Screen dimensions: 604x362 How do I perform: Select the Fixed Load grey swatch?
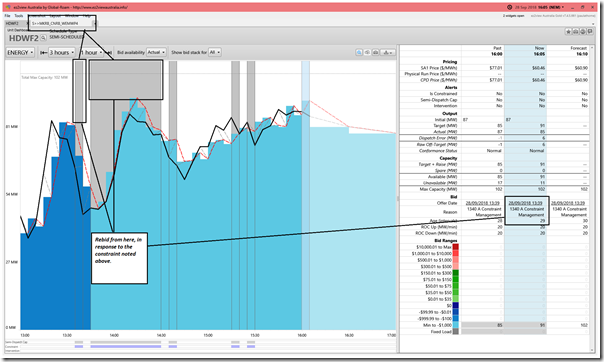456,332
